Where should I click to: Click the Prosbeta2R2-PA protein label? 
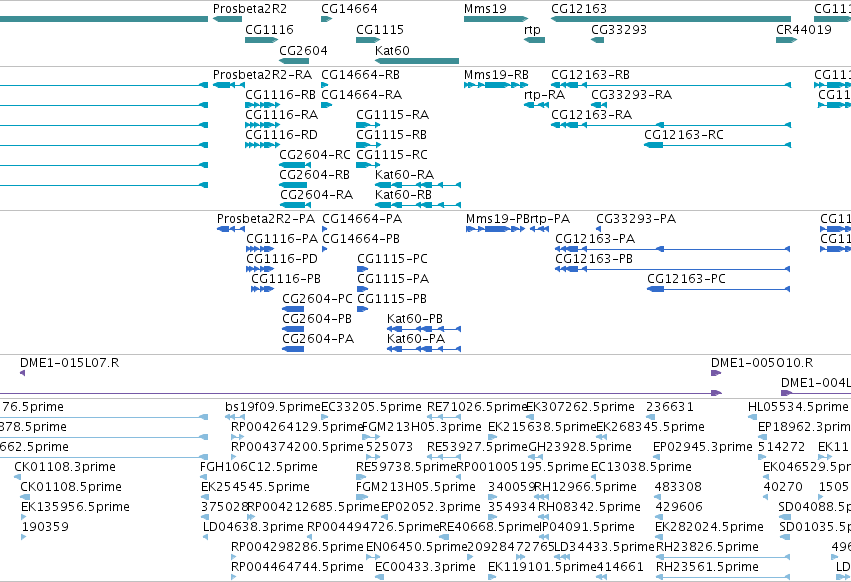266,219
